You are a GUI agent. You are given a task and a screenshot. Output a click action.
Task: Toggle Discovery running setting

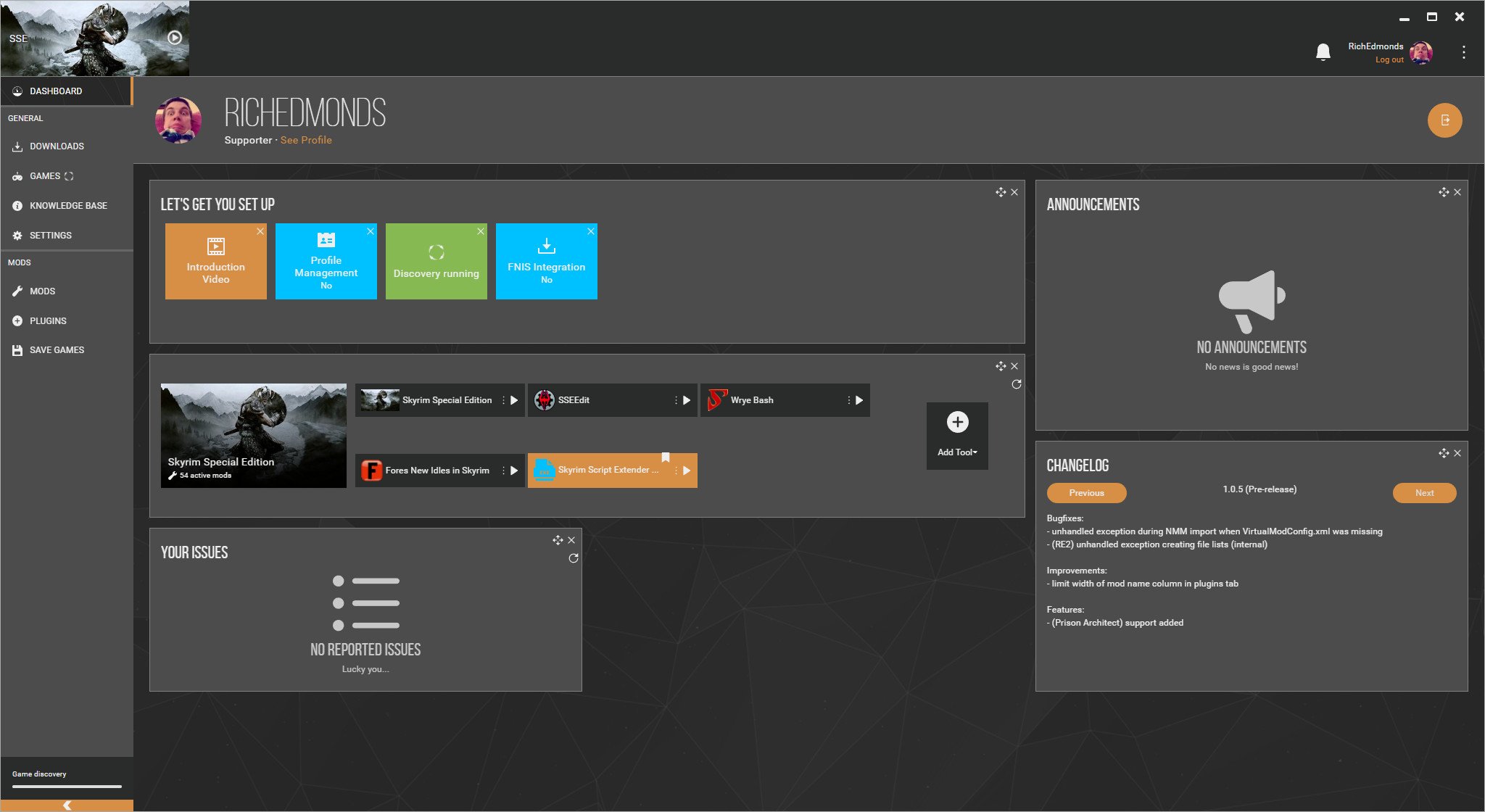435,262
